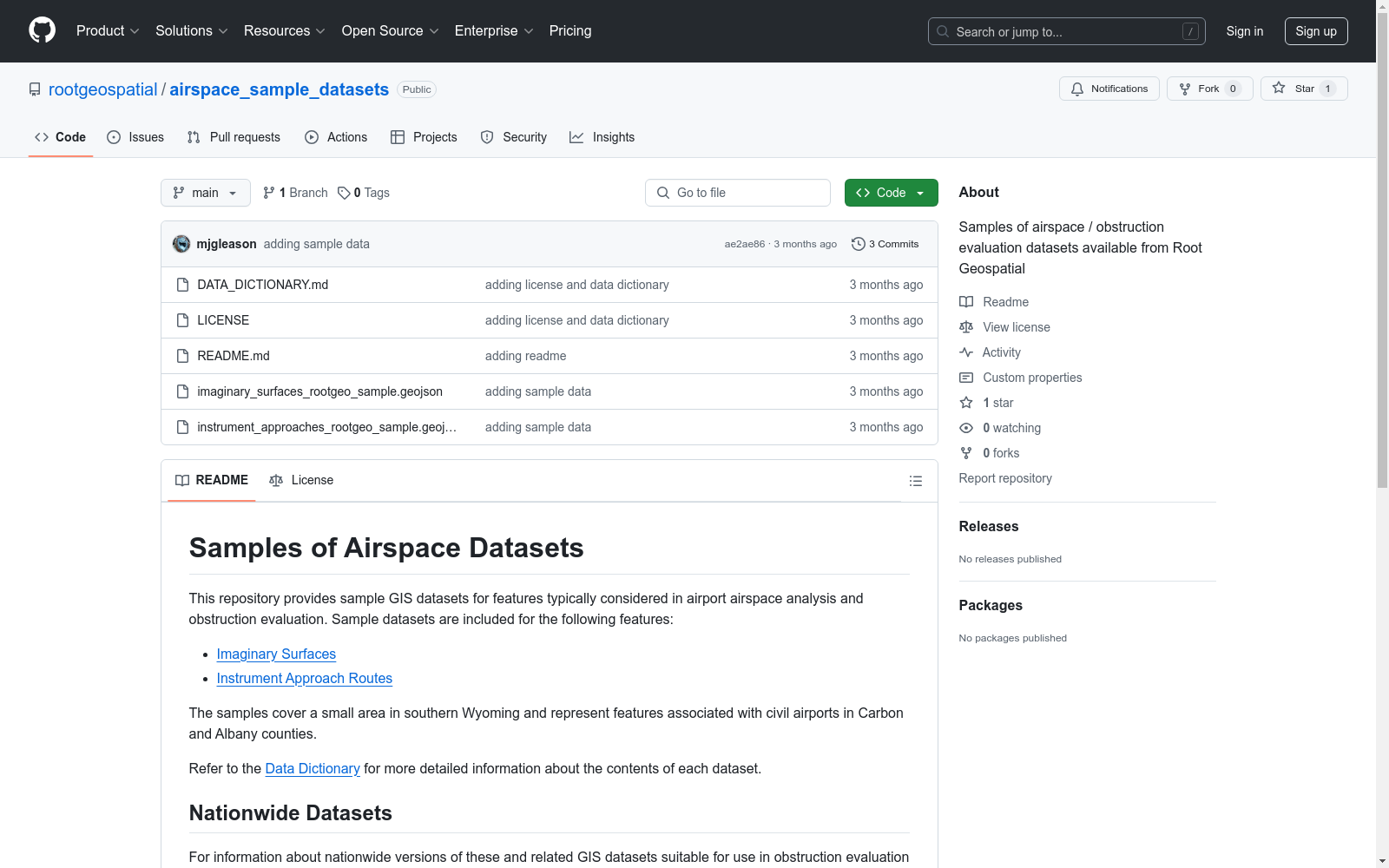Open the README.md file
The height and width of the screenshot is (868, 1389).
pyautogui.click(x=234, y=356)
